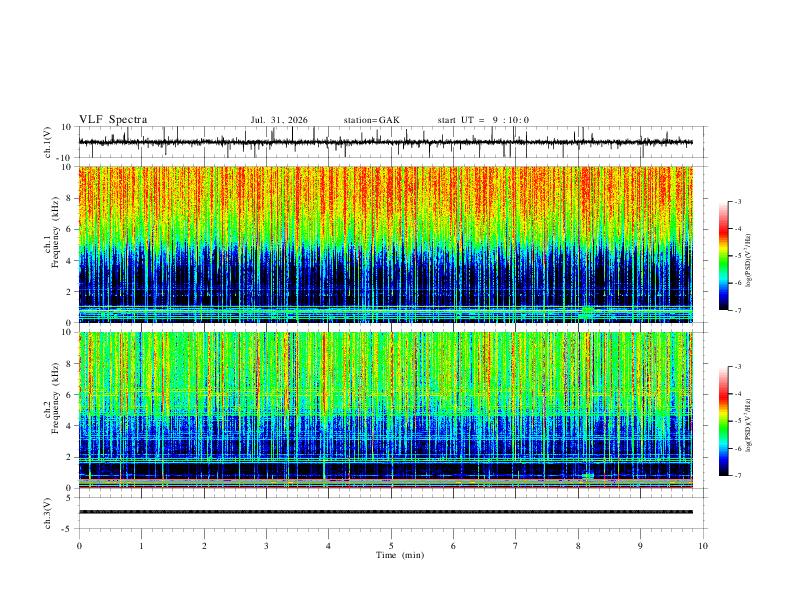Click the Time (min) axis label
The width and height of the screenshot is (792, 612).
click(400, 555)
